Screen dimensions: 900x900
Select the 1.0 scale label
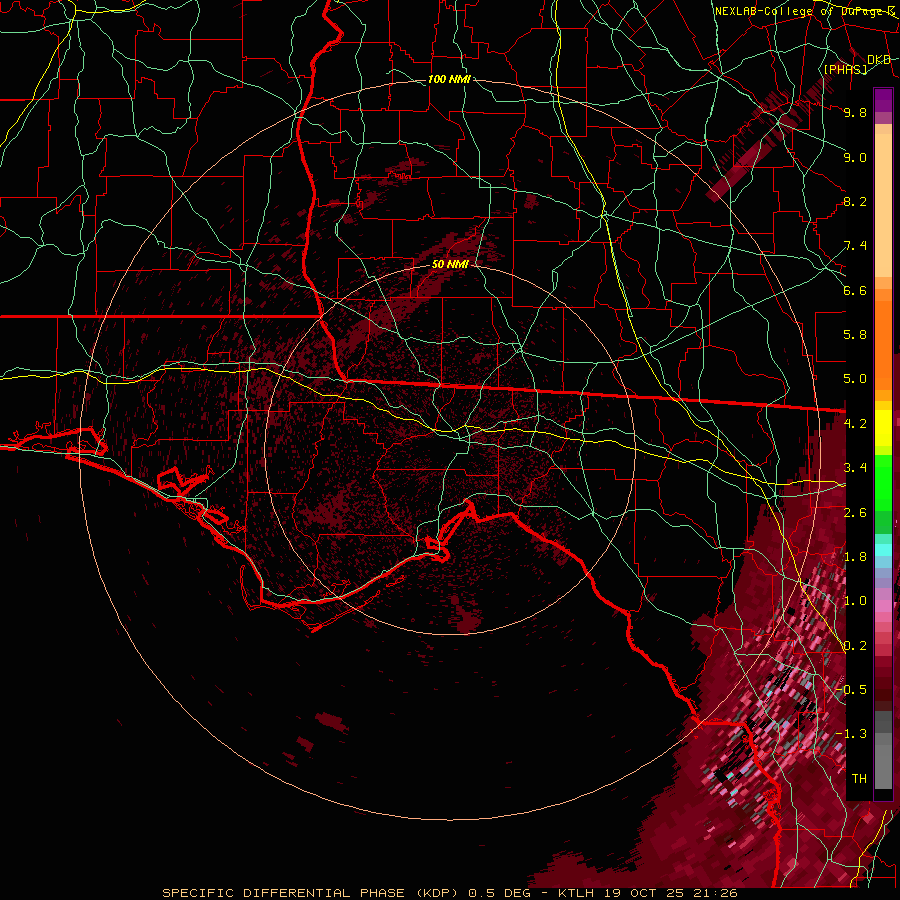[855, 601]
